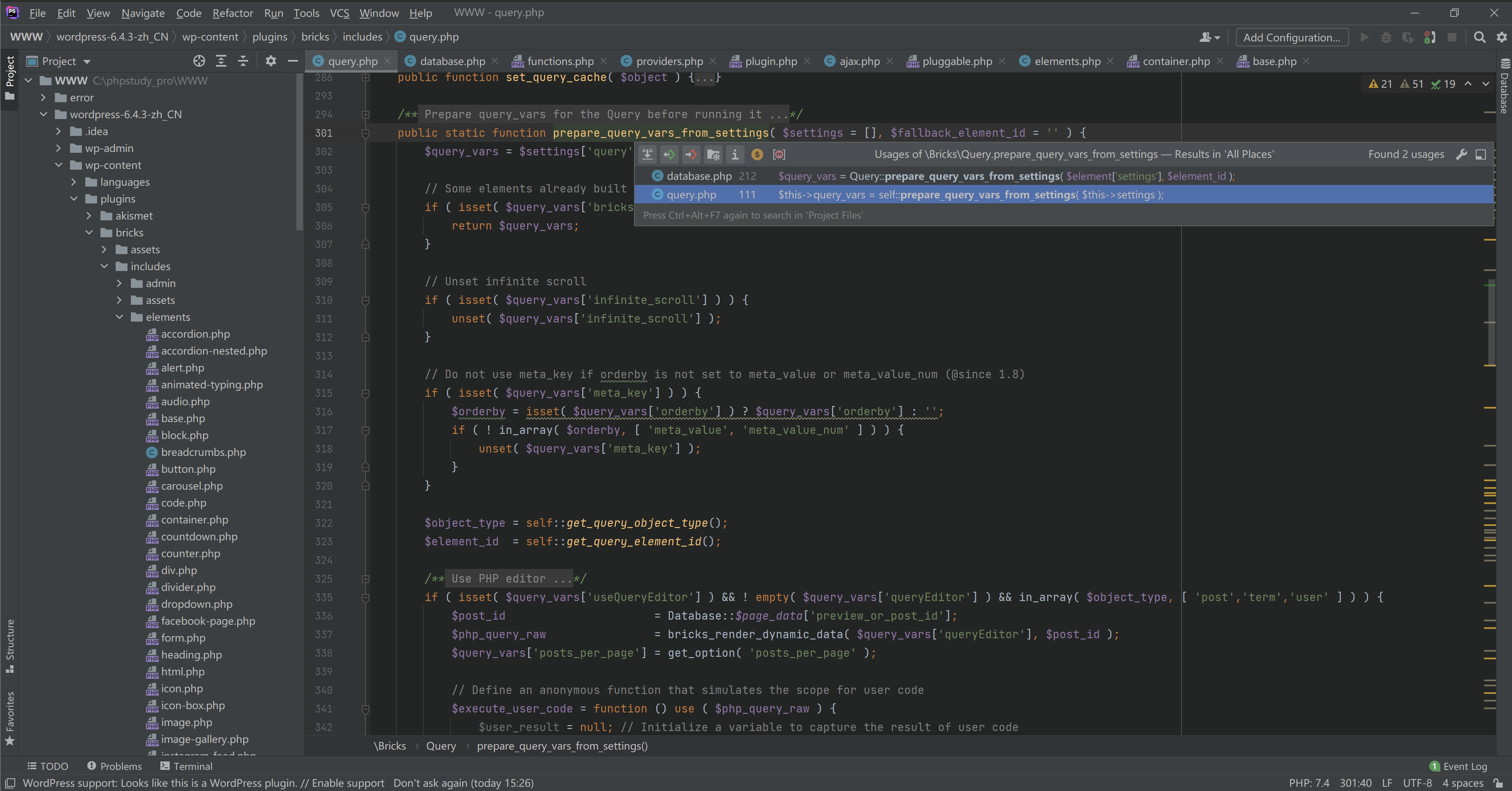Open the Refactor menu

(233, 12)
